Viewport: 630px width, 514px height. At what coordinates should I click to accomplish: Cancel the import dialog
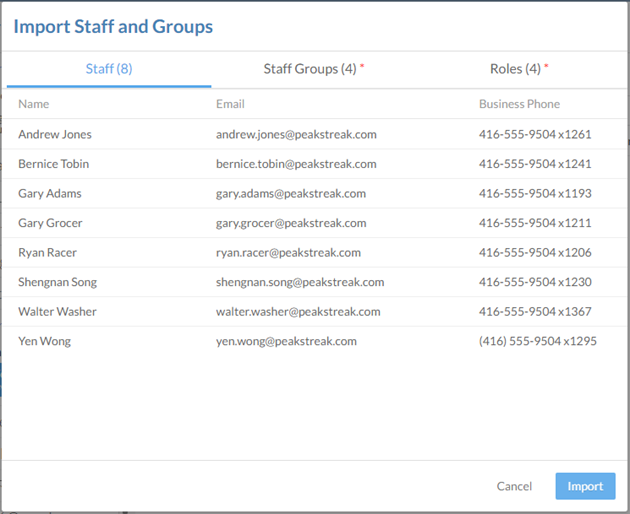coord(514,486)
